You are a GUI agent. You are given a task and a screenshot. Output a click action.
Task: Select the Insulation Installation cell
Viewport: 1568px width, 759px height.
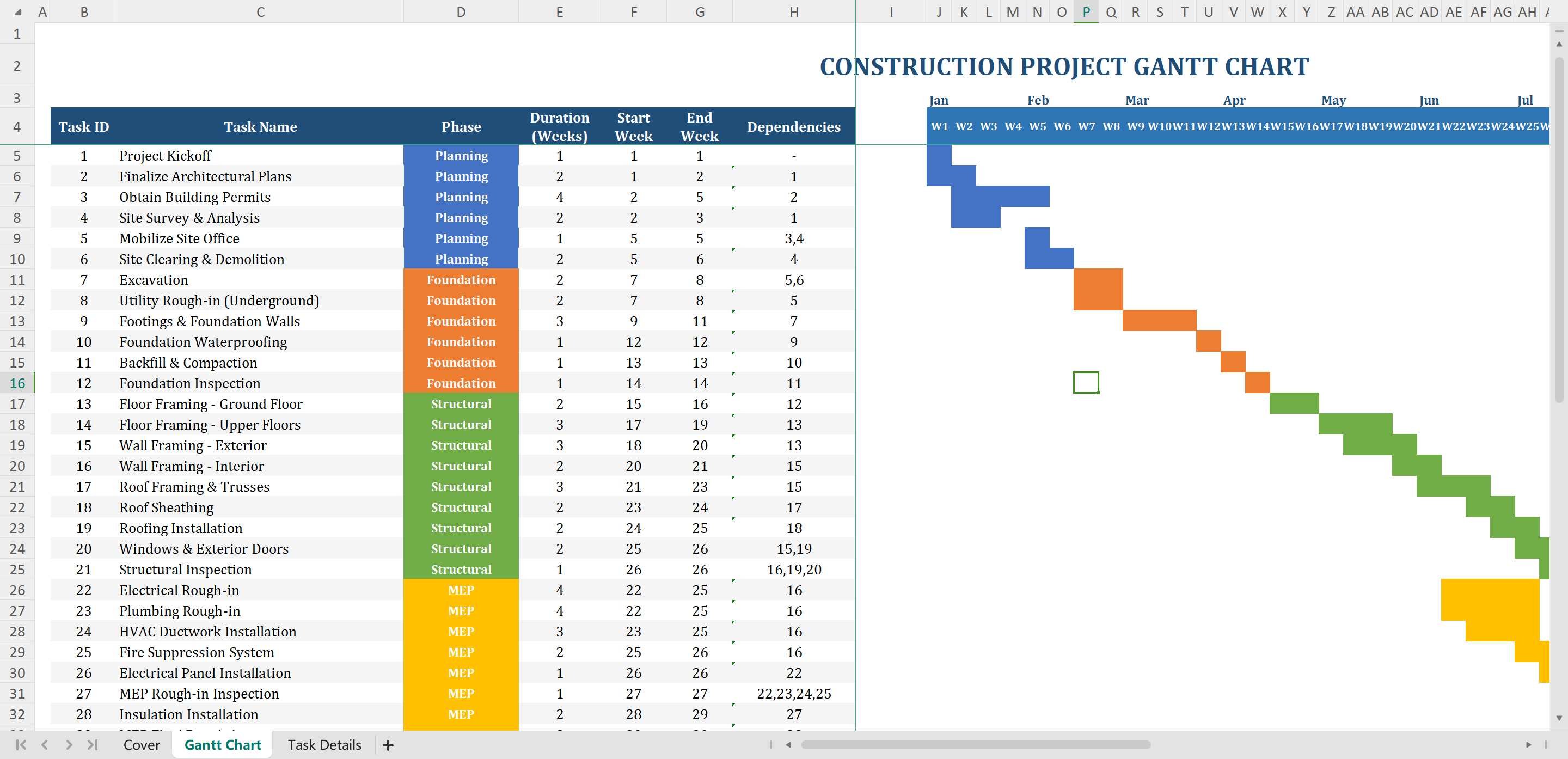[260, 714]
